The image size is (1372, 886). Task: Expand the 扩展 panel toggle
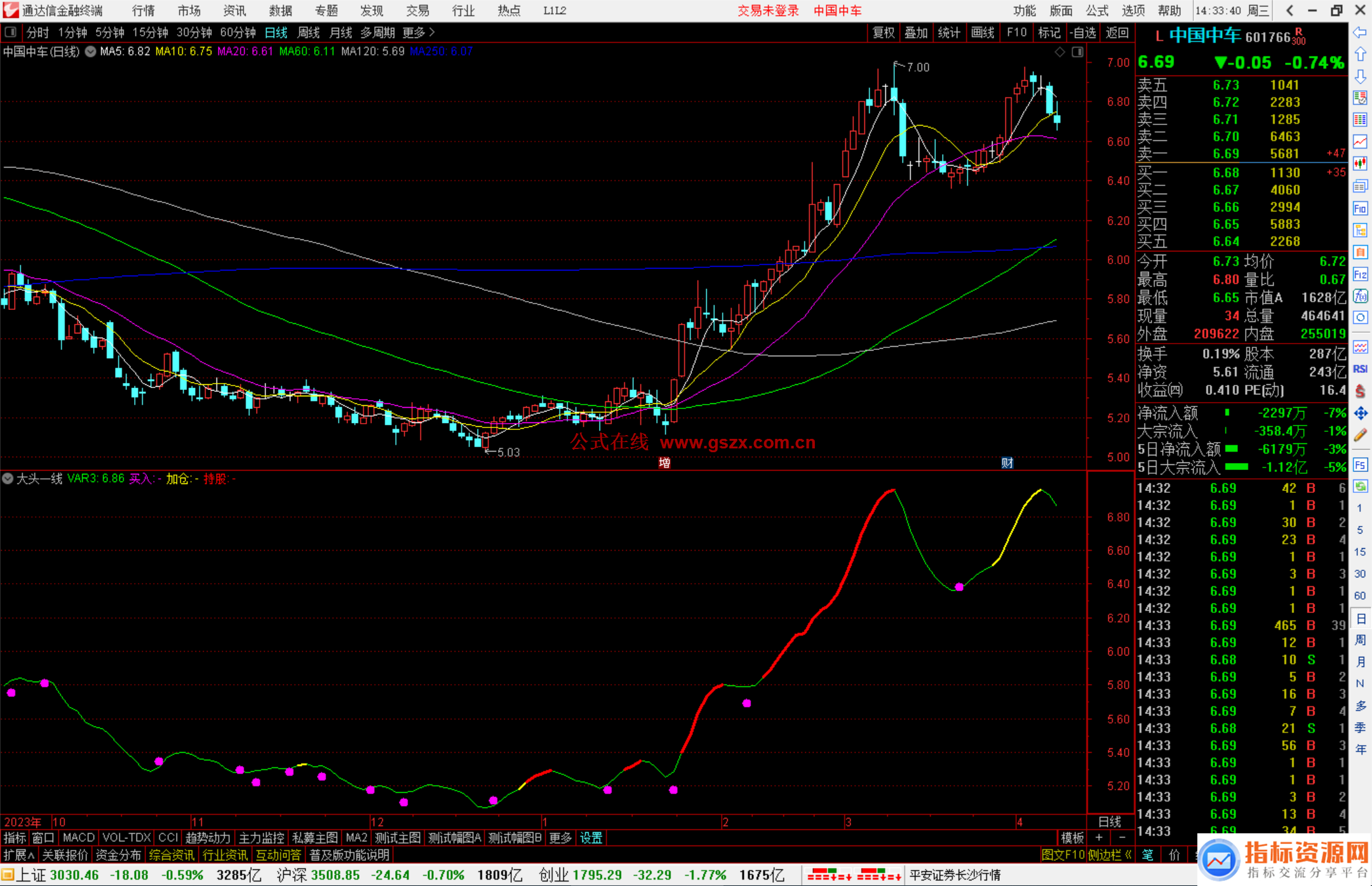point(18,855)
